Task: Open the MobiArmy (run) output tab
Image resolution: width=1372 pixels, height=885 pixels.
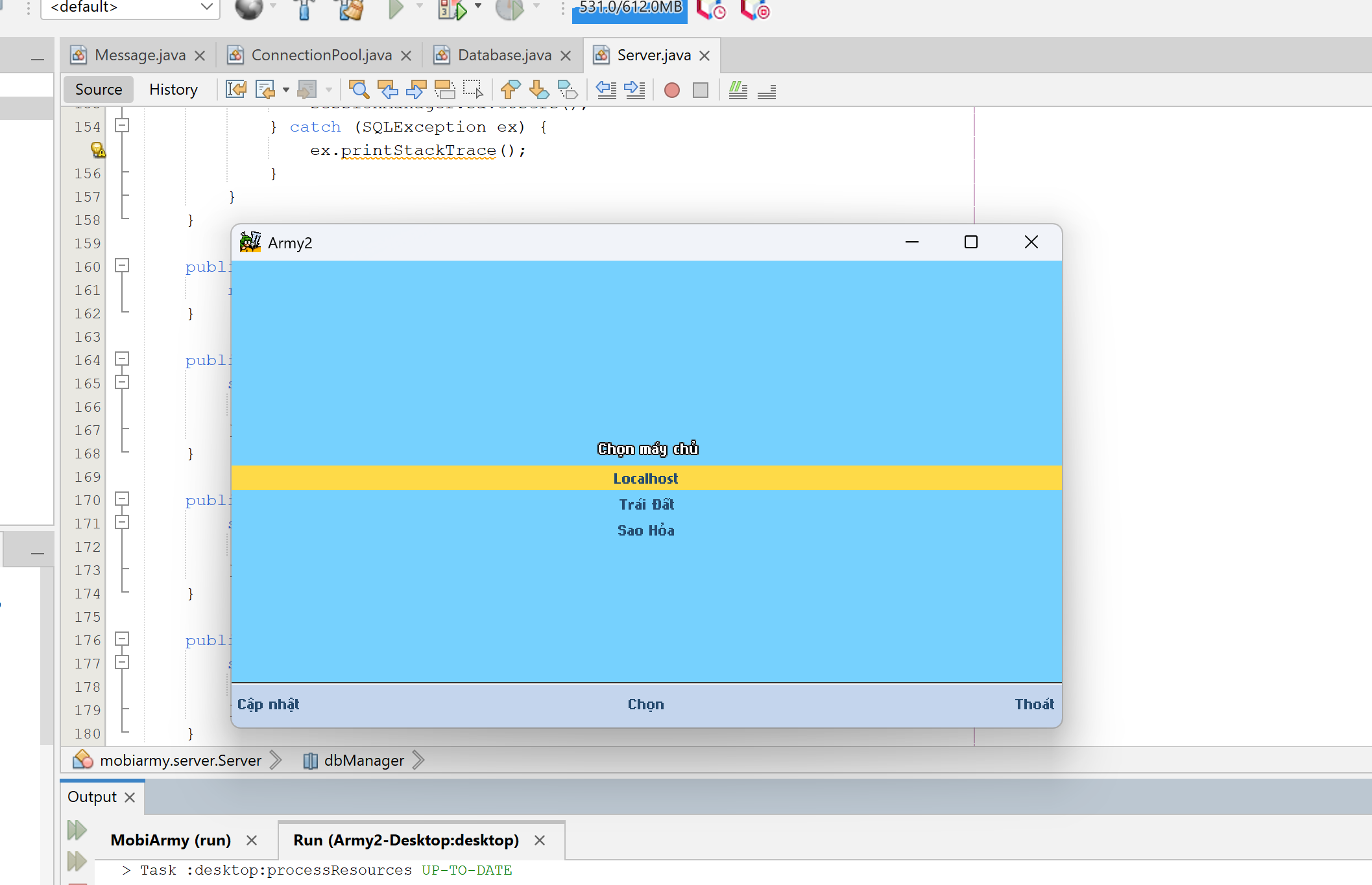Action: 171,840
